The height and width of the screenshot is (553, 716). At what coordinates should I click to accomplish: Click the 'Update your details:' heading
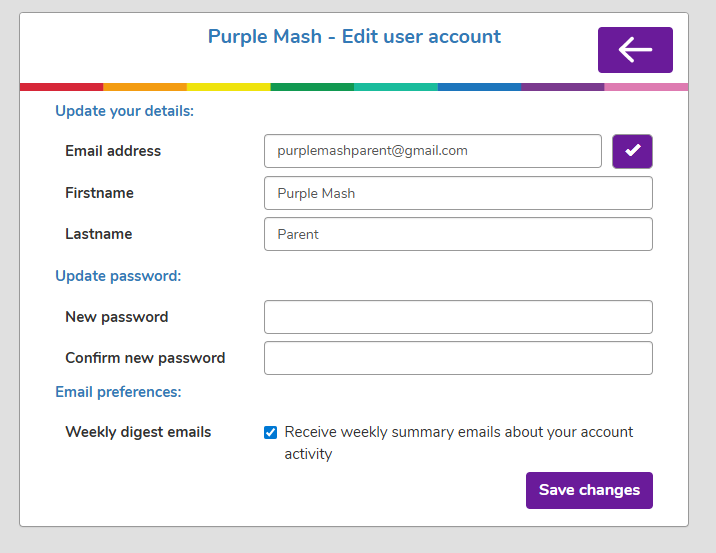[124, 111]
